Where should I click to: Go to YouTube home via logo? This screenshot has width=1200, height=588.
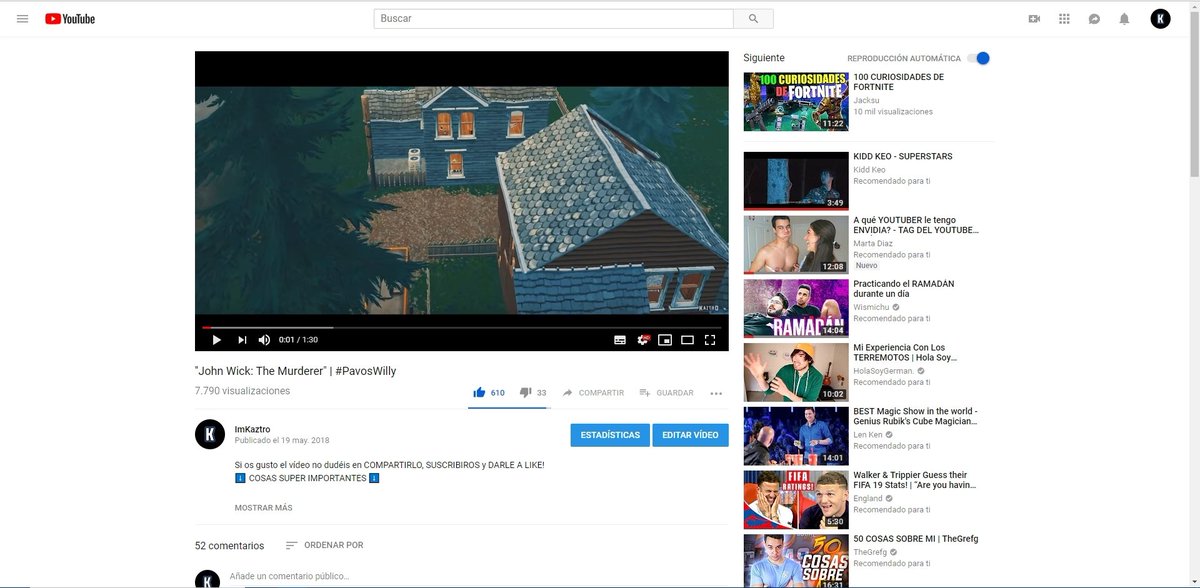click(70, 19)
